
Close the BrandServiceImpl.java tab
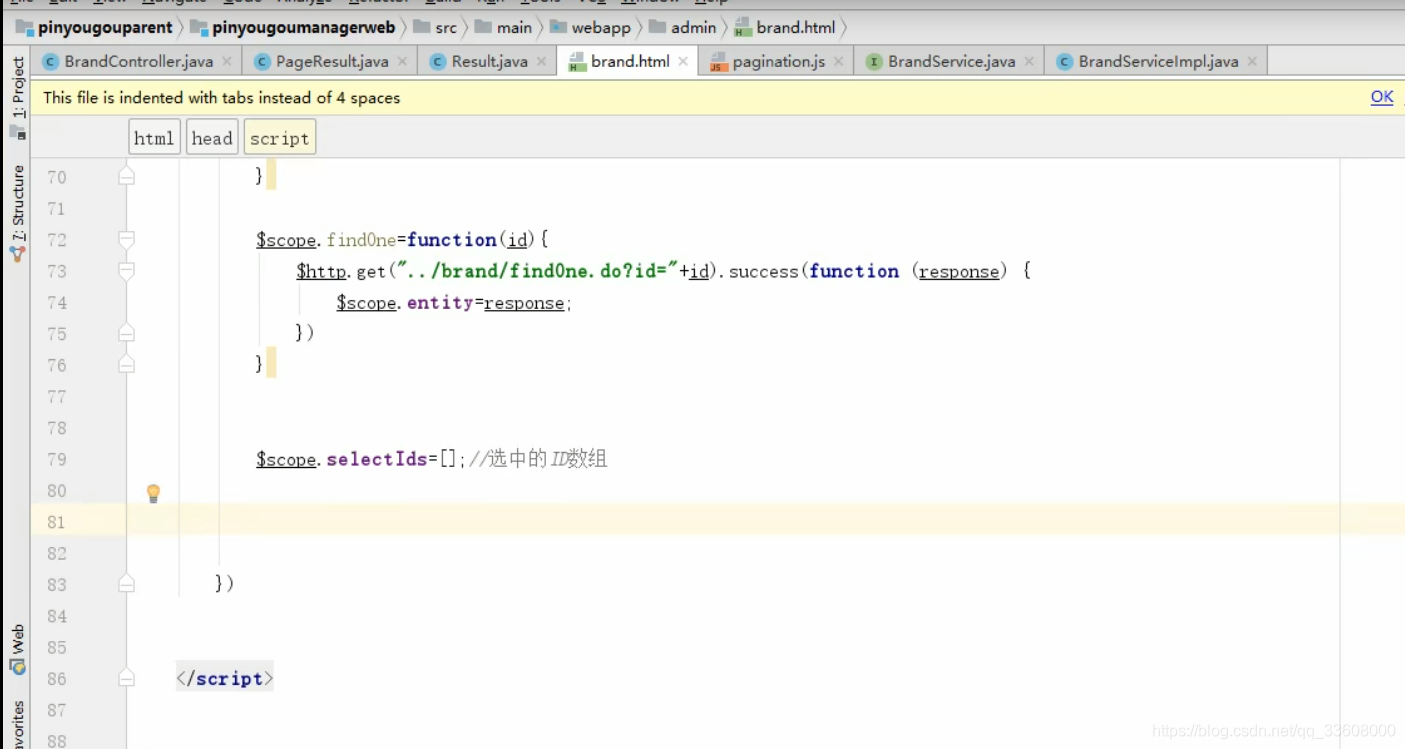1252,62
